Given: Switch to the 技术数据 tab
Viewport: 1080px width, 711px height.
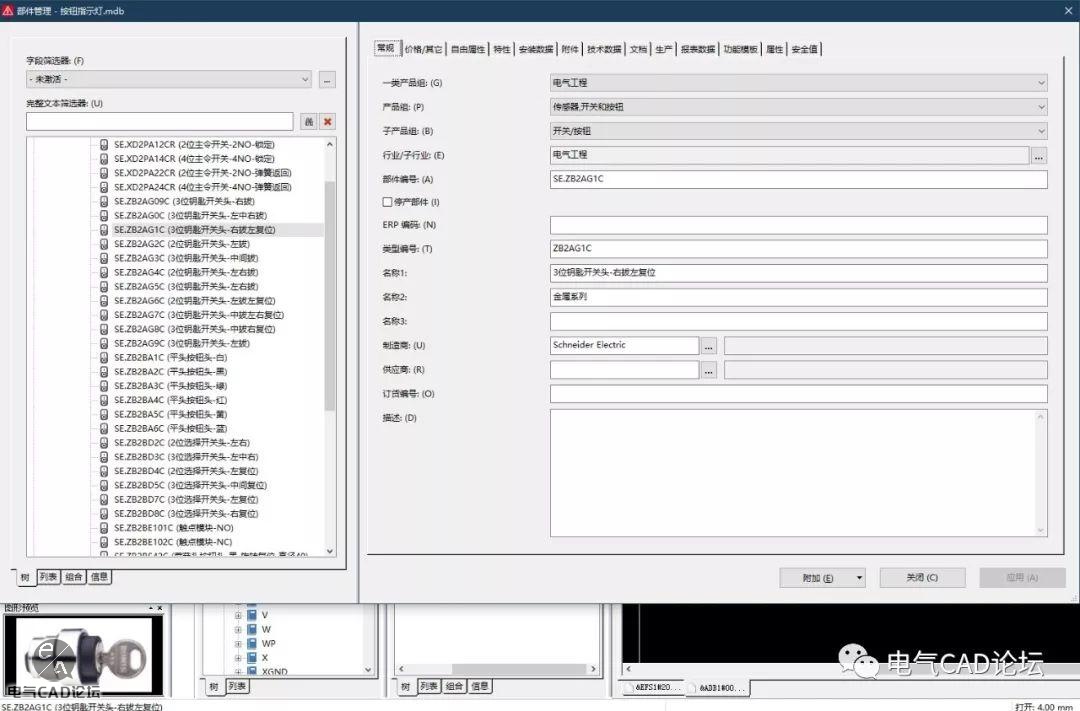Looking at the screenshot, I should 604,49.
